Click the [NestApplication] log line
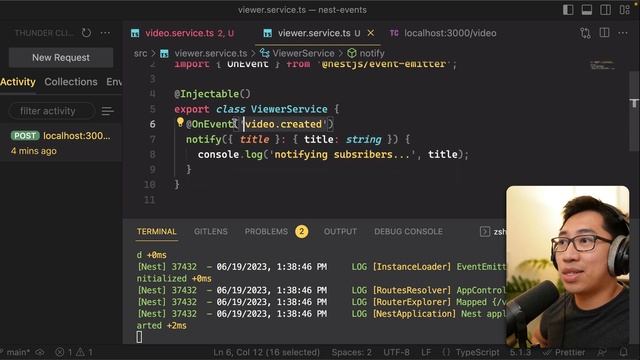 [321, 314]
